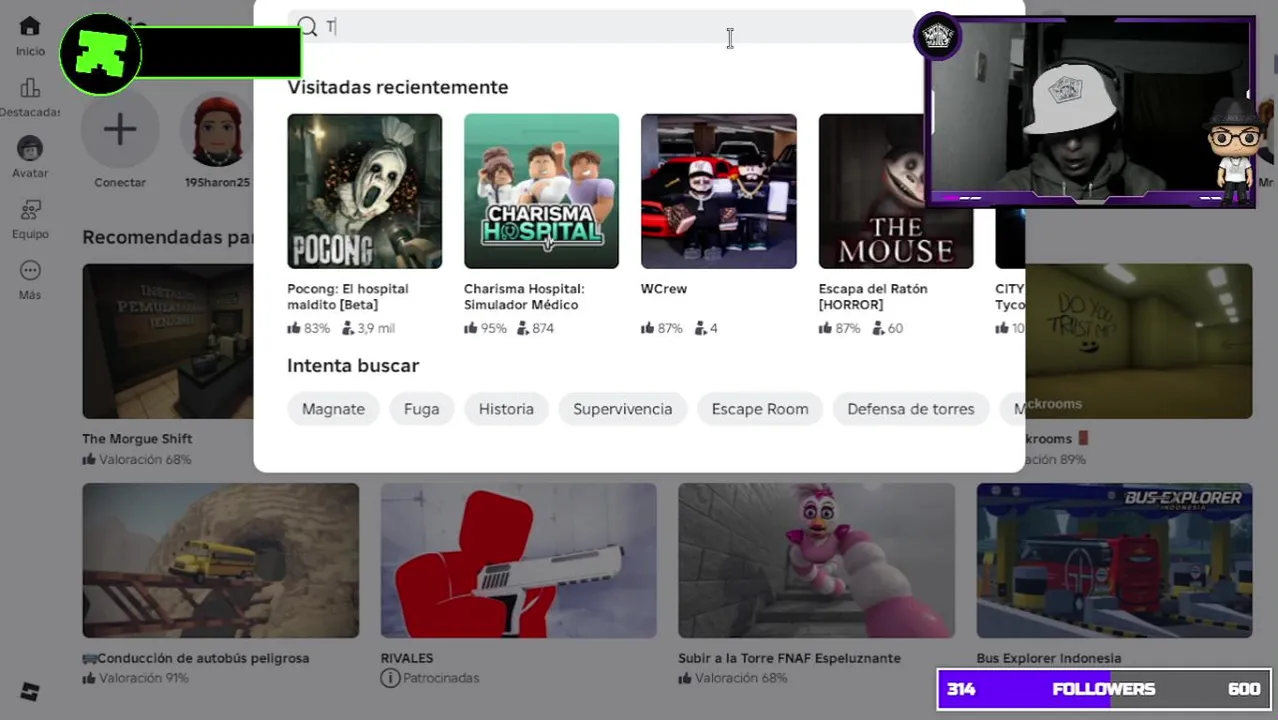Screen dimensions: 1278x720
Task: Open Escapa del Ratón game thumbnail
Action: point(895,191)
